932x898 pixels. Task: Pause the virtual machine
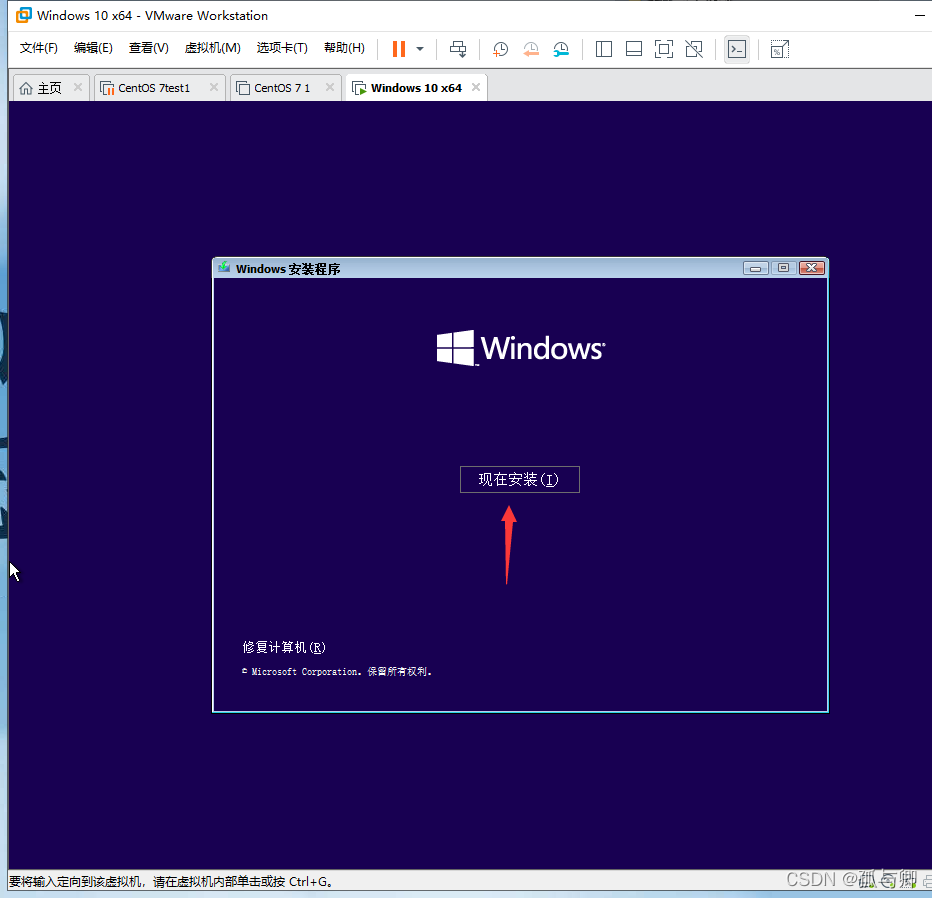(399, 49)
